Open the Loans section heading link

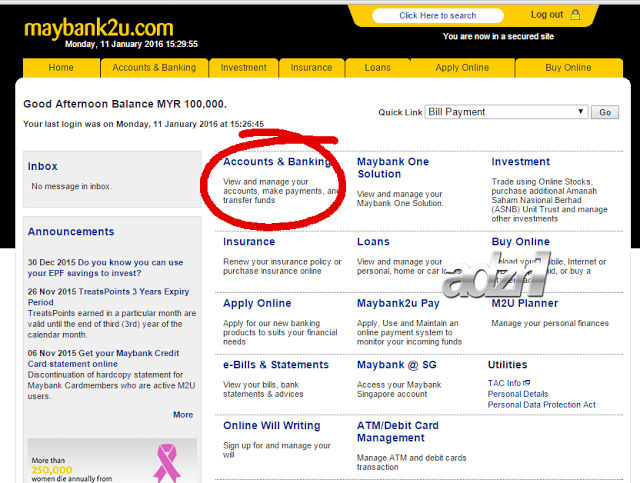[x=373, y=242]
